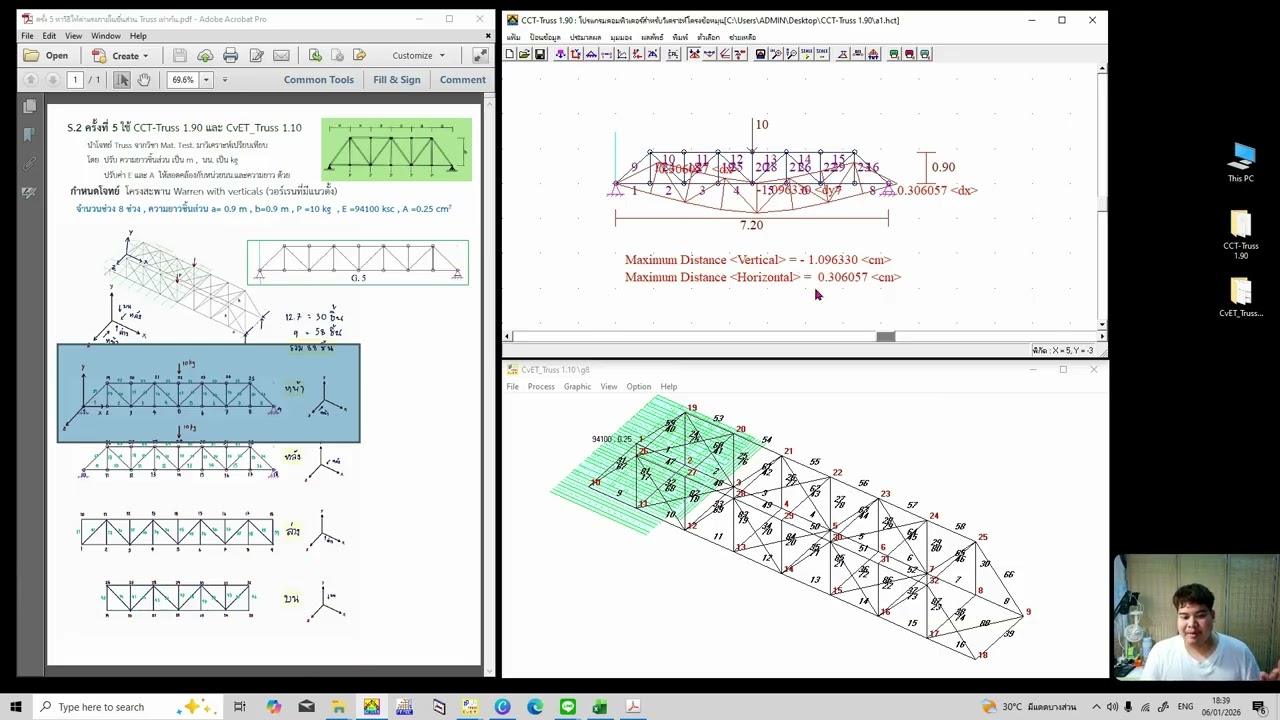Click the first green display icon in CCT-Truss
Viewport: 1280px width, 720px height.
[894, 54]
